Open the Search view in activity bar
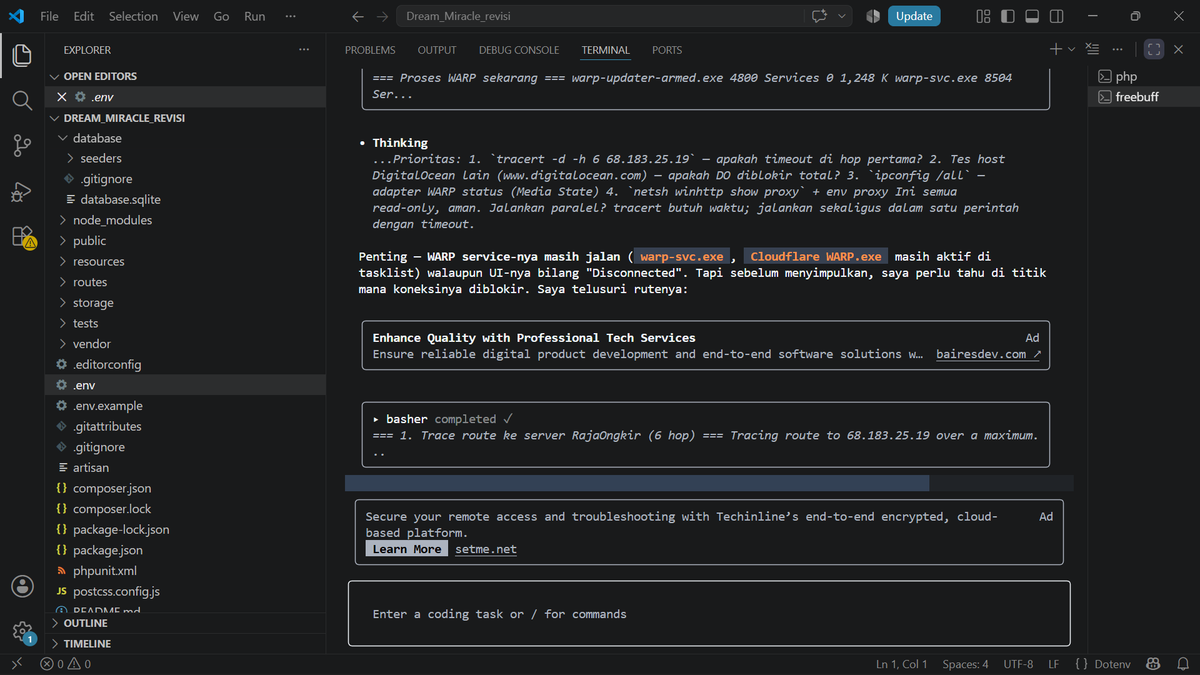 (22, 100)
